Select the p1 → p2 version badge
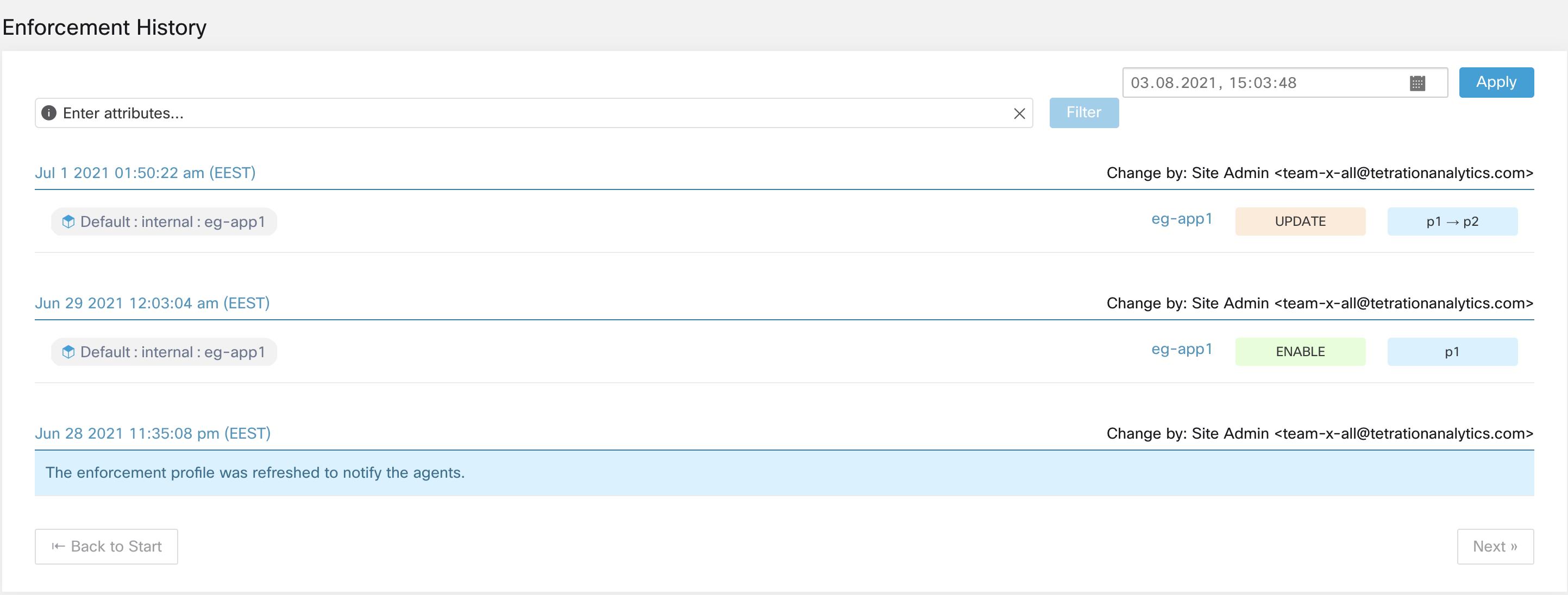This screenshot has height=595, width=1568. [1452, 221]
